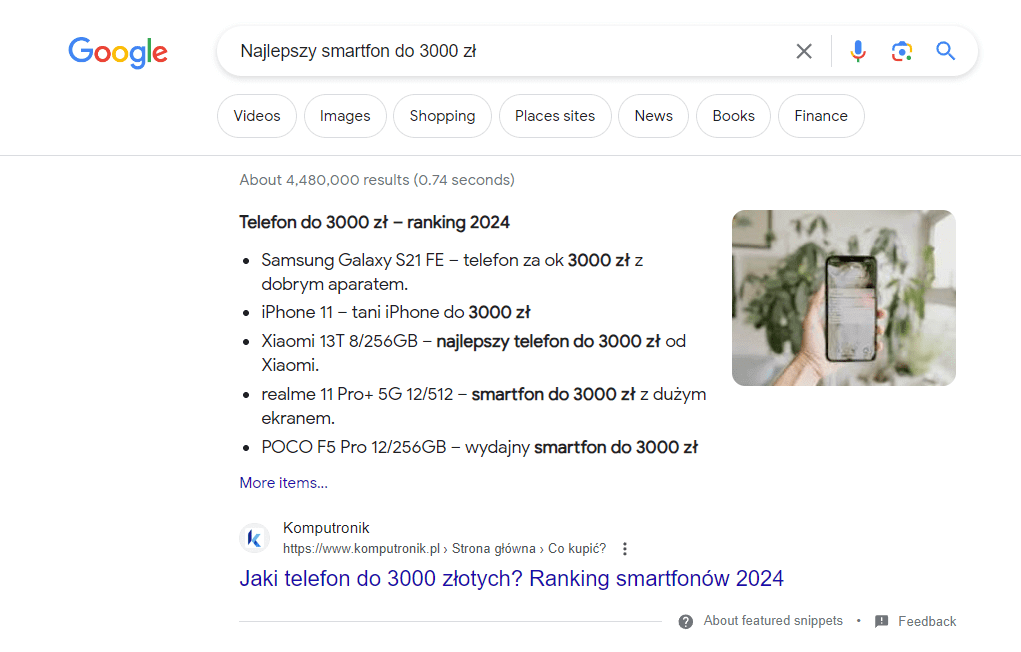Screen dimensions: 1021x652
Task: Open Google Lens image search
Action: coord(902,51)
